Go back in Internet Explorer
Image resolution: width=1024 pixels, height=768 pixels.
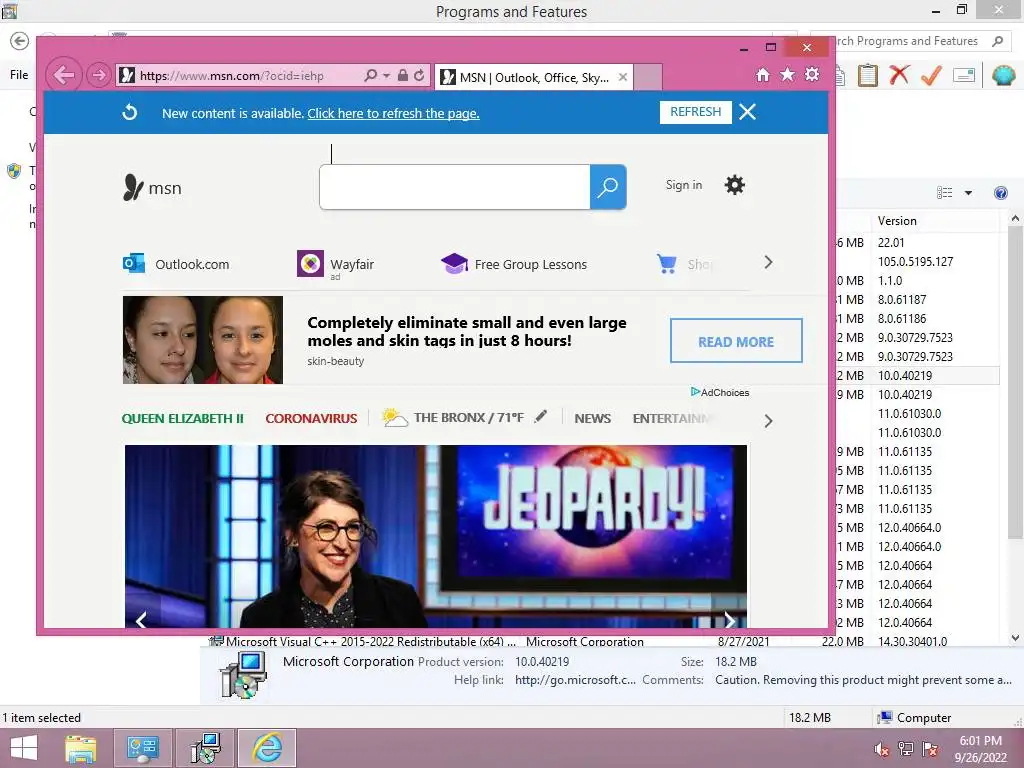coord(64,76)
